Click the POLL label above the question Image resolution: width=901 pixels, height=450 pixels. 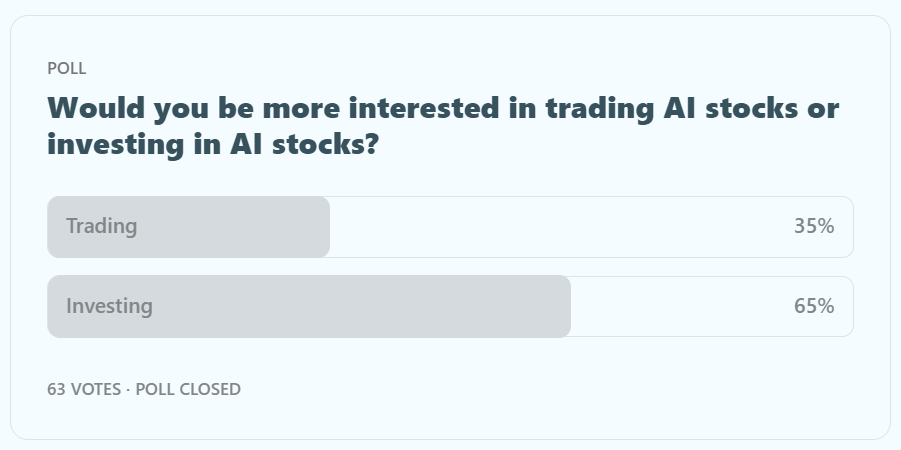pos(66,69)
